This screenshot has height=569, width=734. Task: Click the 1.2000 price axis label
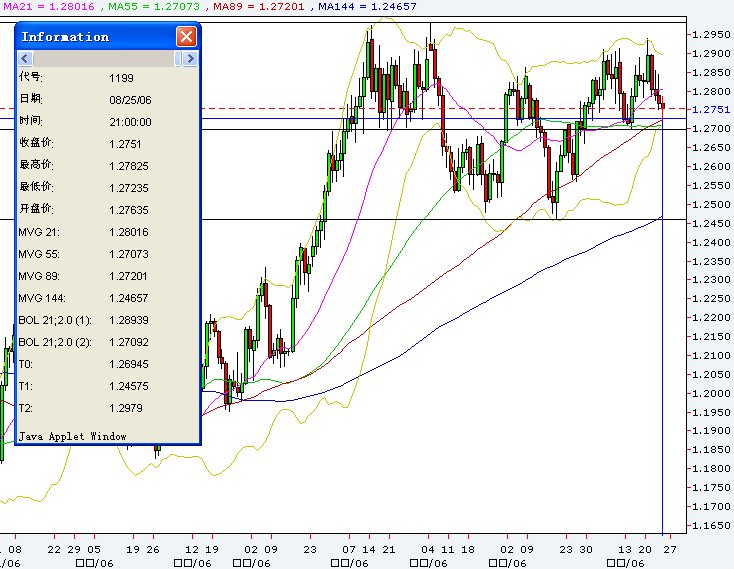tap(711, 394)
